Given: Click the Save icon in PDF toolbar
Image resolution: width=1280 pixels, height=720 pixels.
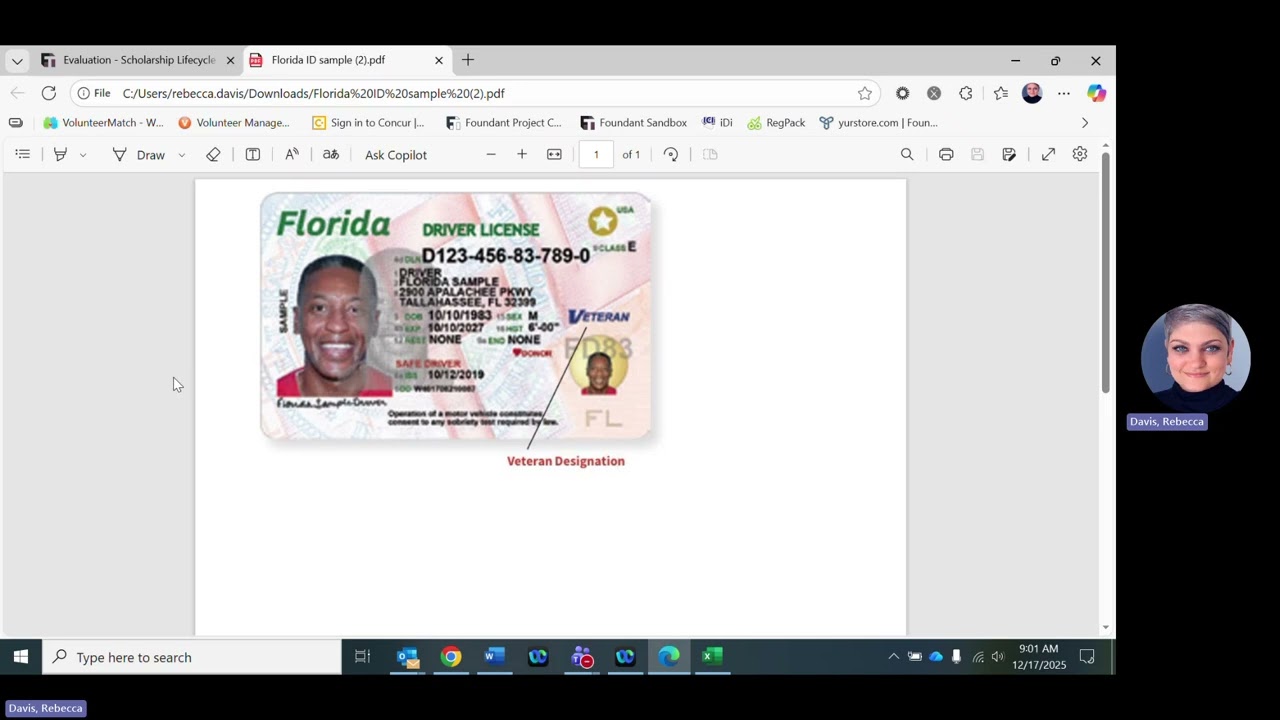Looking at the screenshot, I should 978,154.
